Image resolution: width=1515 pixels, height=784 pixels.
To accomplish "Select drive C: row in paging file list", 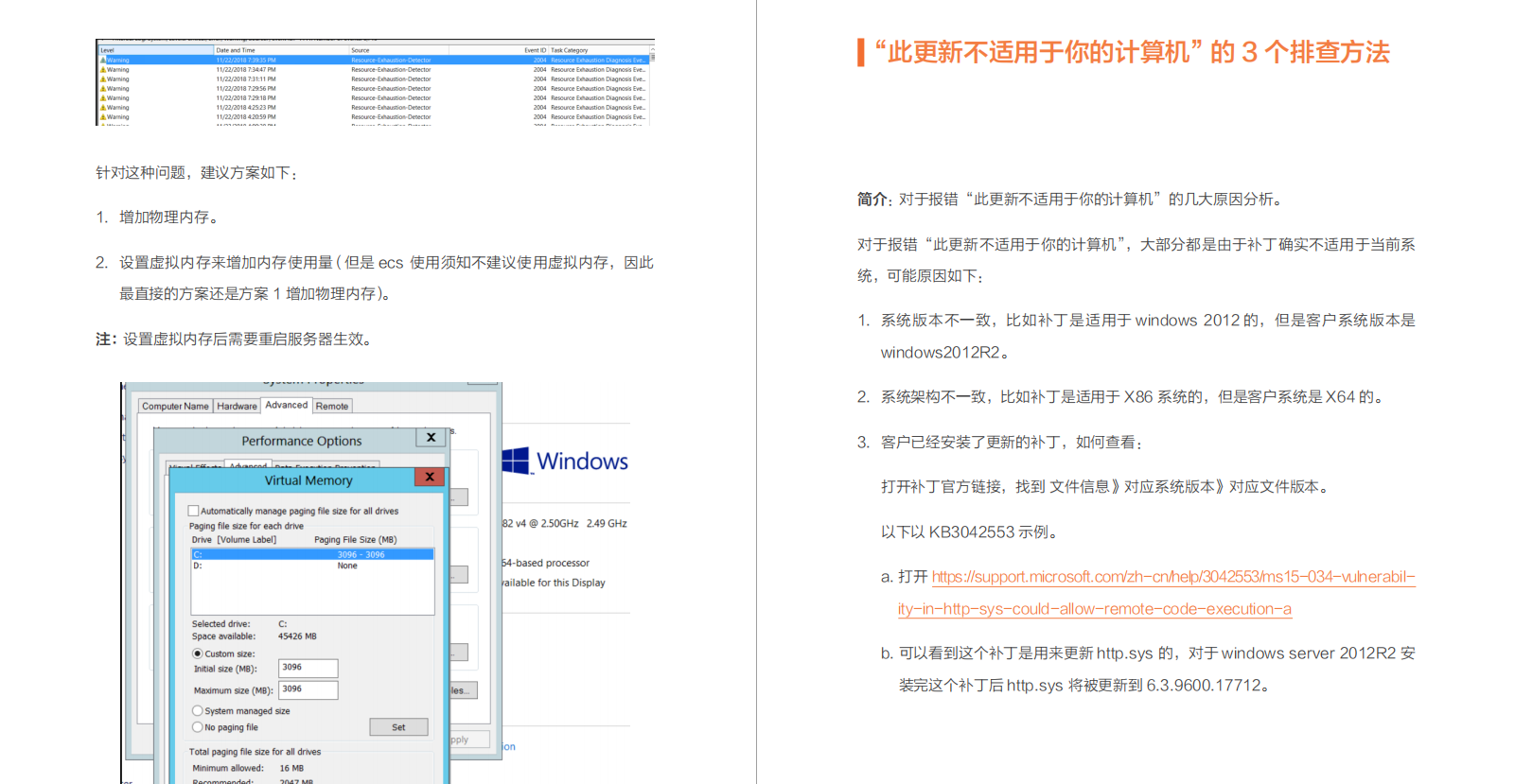I will pos(312,554).
